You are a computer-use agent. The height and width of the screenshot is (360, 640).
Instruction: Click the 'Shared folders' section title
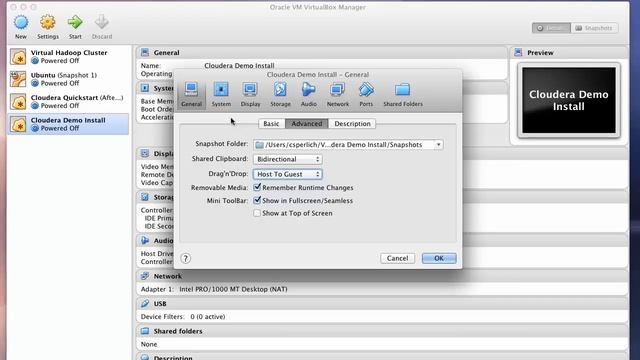pos(178,331)
